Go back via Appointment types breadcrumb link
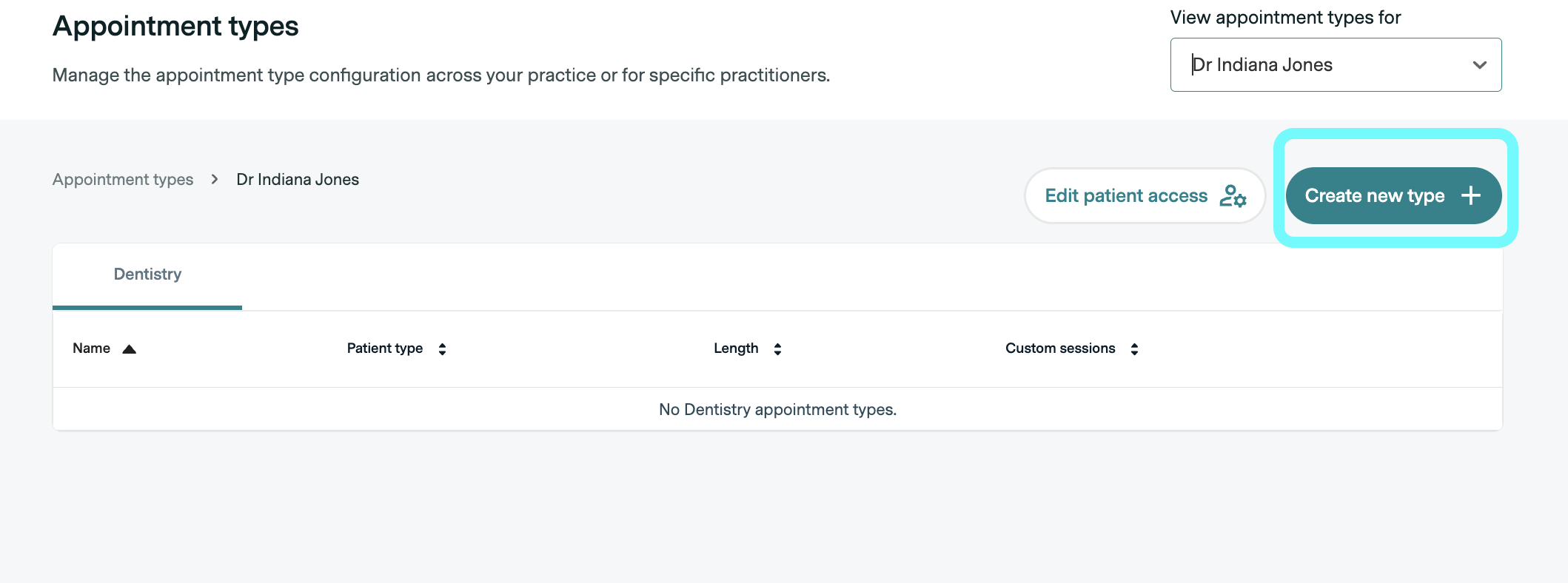The height and width of the screenshot is (583, 1568). (123, 180)
